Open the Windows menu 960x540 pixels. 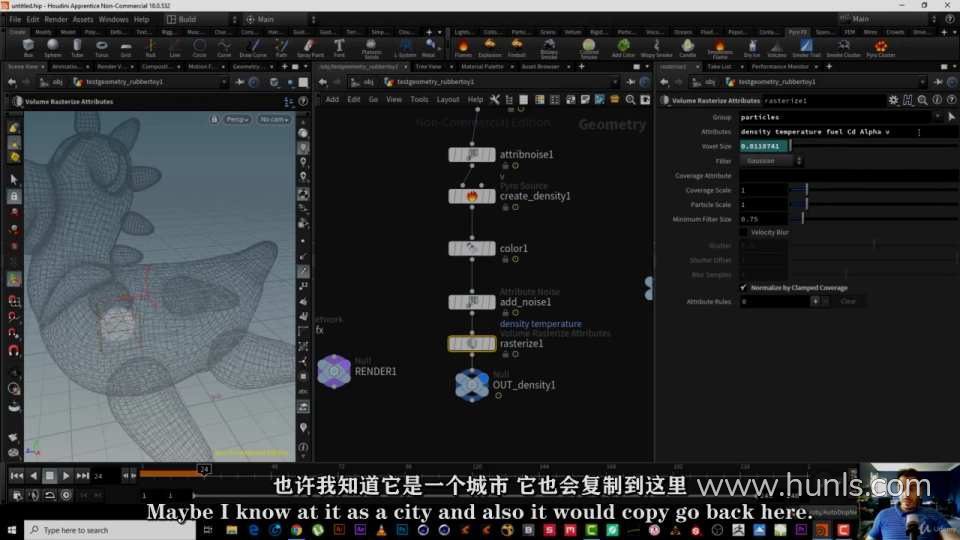pyautogui.click(x=113, y=20)
